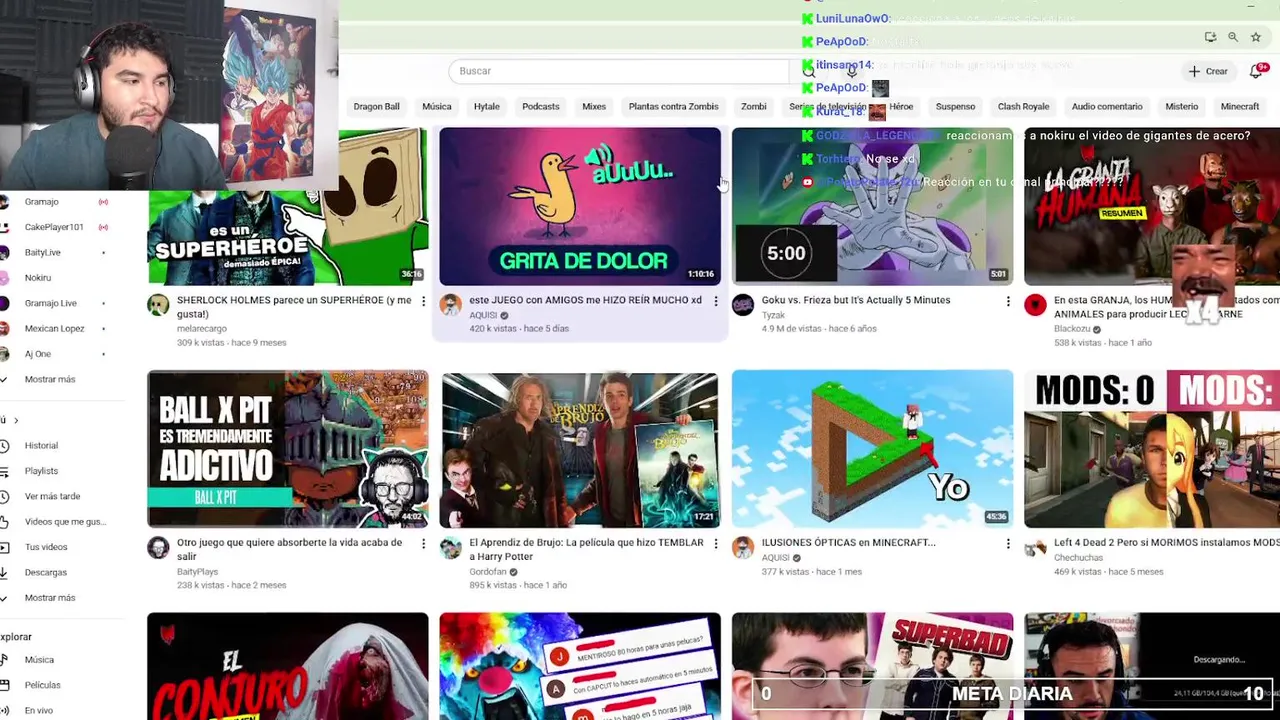Select the Minecraft filter chip

[1240, 107]
